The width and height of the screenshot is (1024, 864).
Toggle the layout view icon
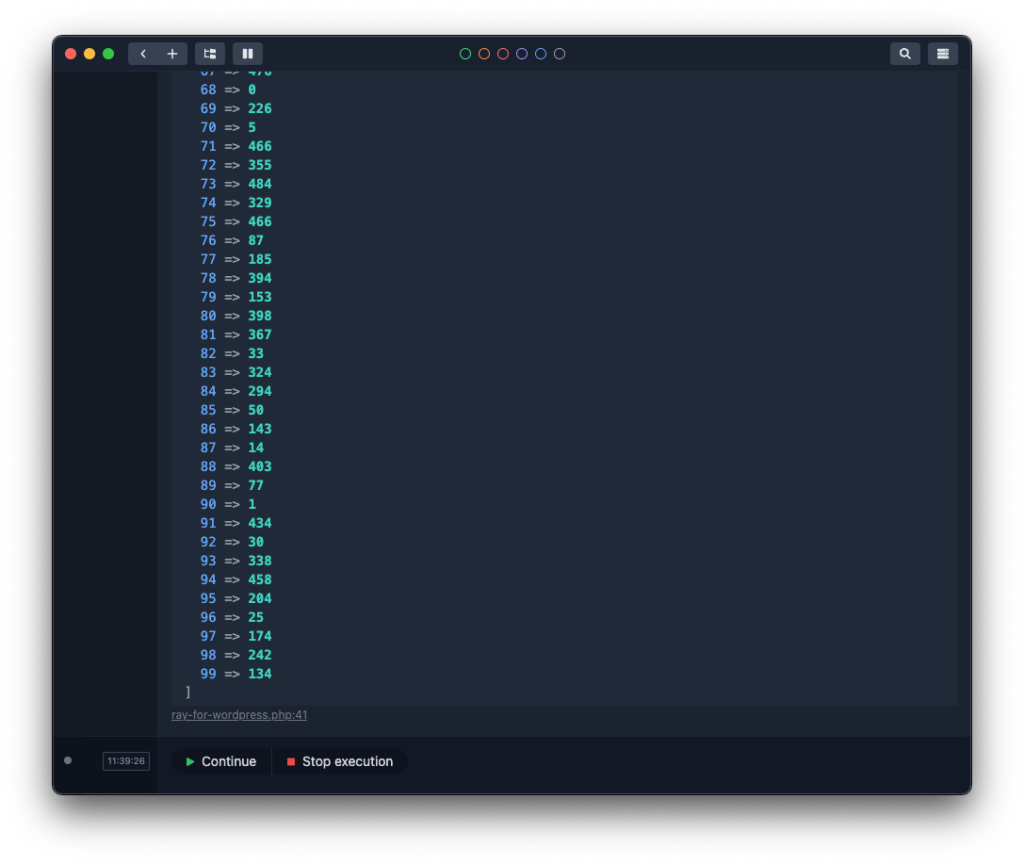point(210,54)
